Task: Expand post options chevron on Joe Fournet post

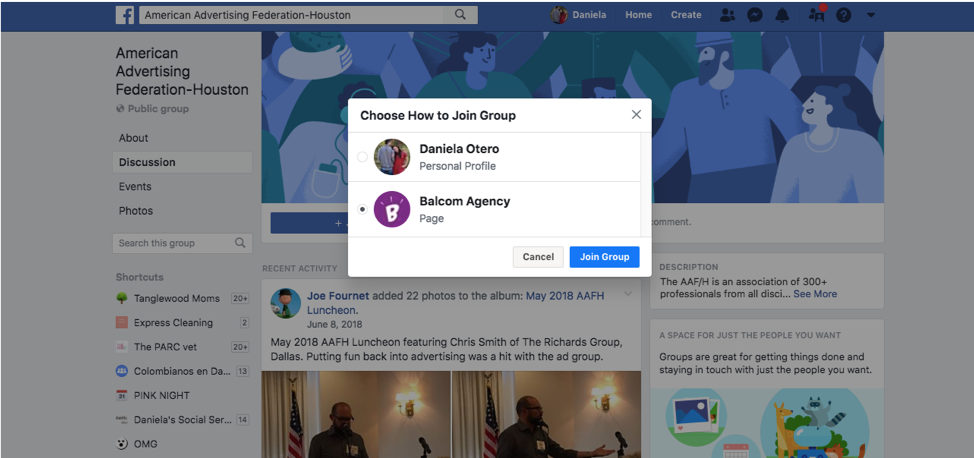Action: (x=628, y=294)
